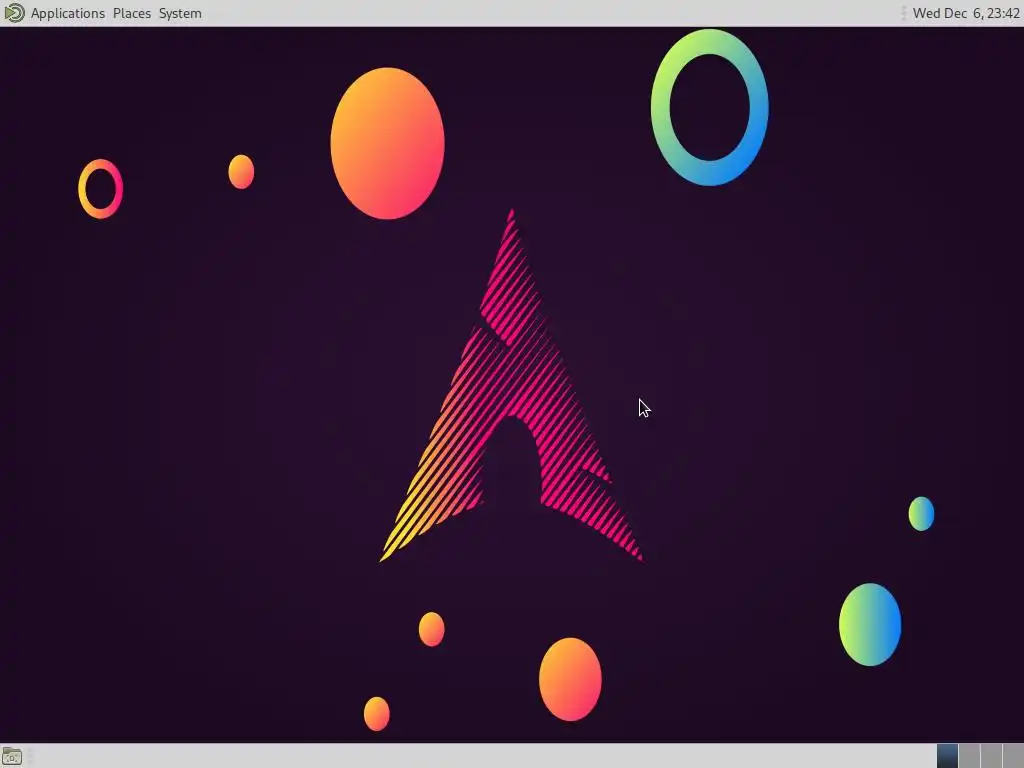Click the MATE logo icon in top panel

point(14,13)
